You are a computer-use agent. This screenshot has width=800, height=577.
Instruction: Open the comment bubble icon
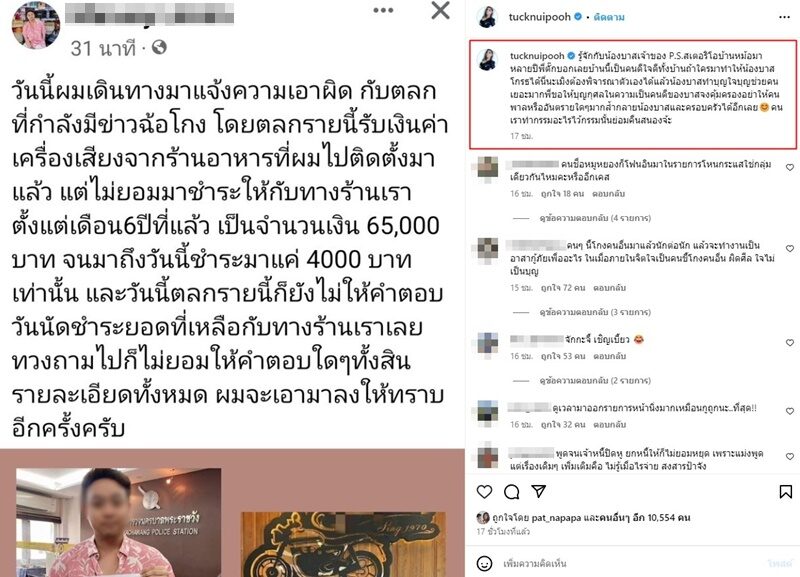click(511, 492)
